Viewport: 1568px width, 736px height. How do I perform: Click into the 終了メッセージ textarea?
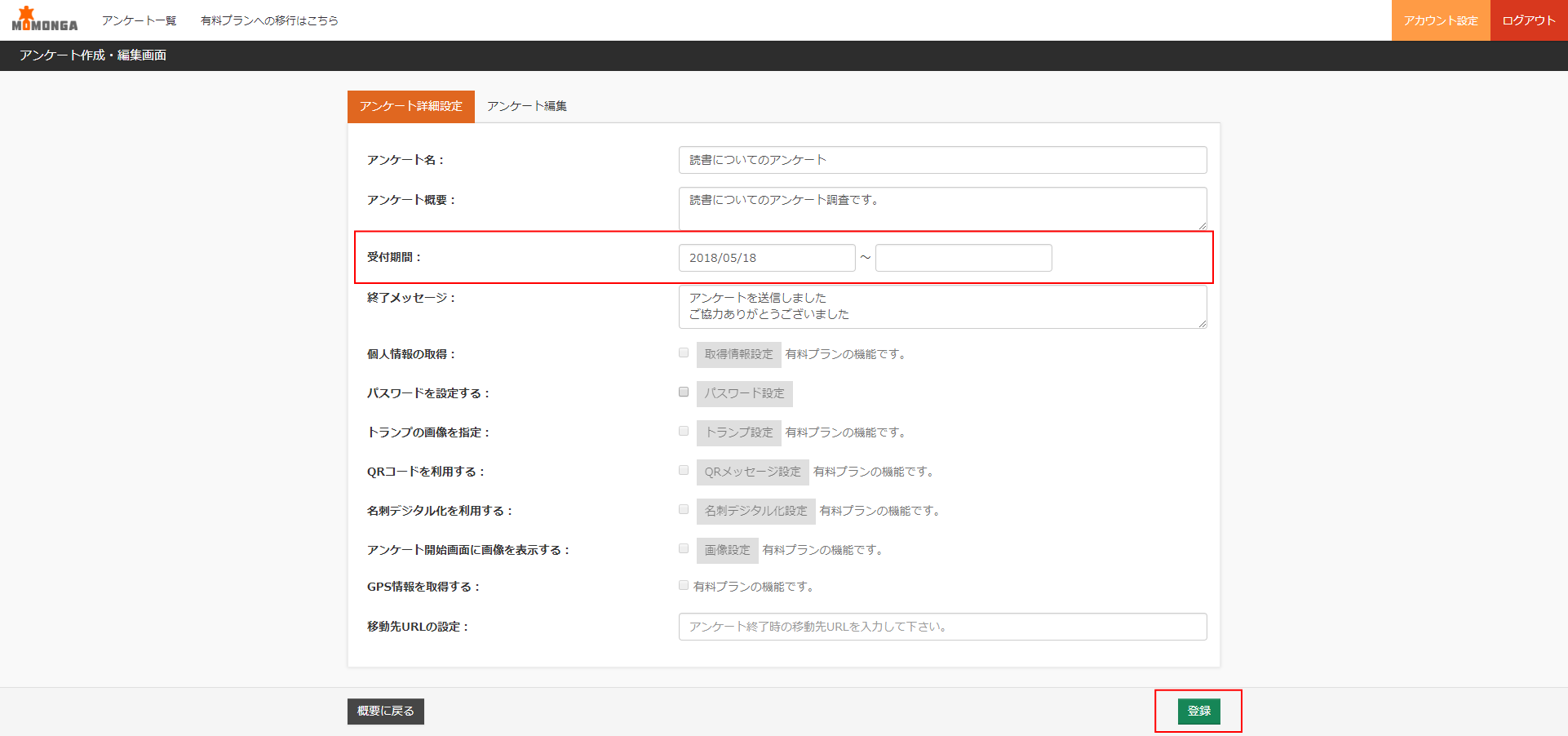tap(942, 306)
